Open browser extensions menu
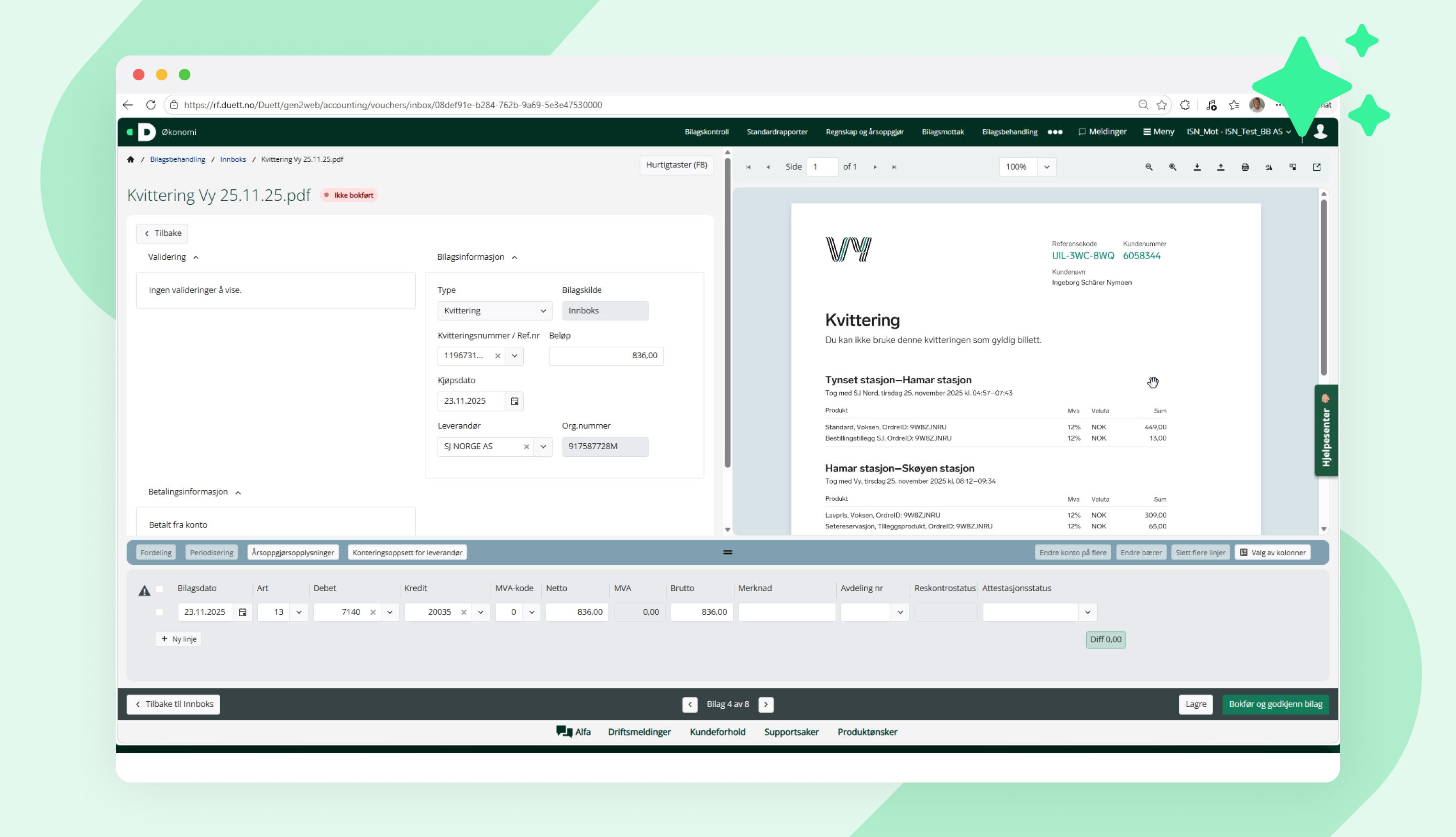1456x837 pixels. point(1185,105)
